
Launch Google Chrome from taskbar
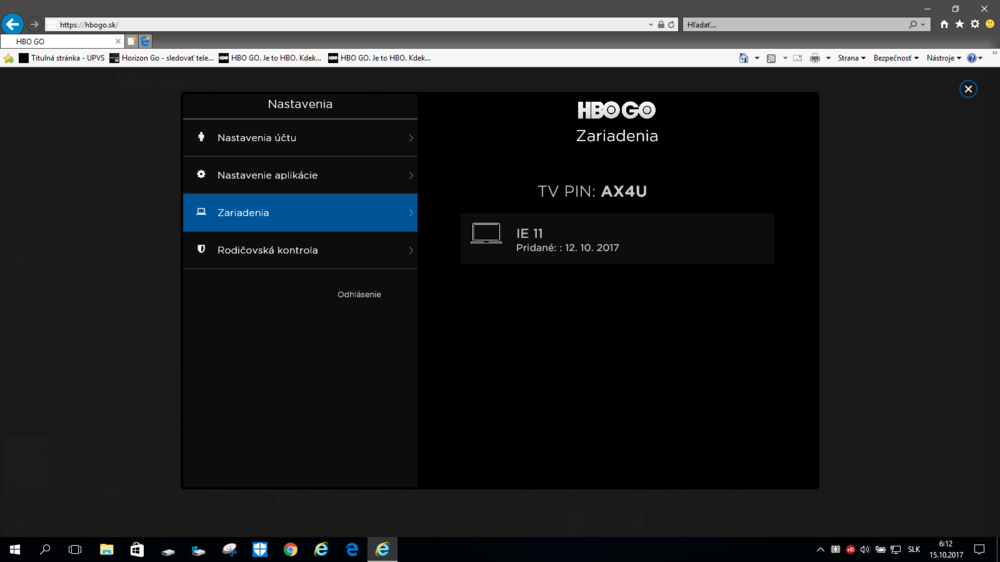290,549
